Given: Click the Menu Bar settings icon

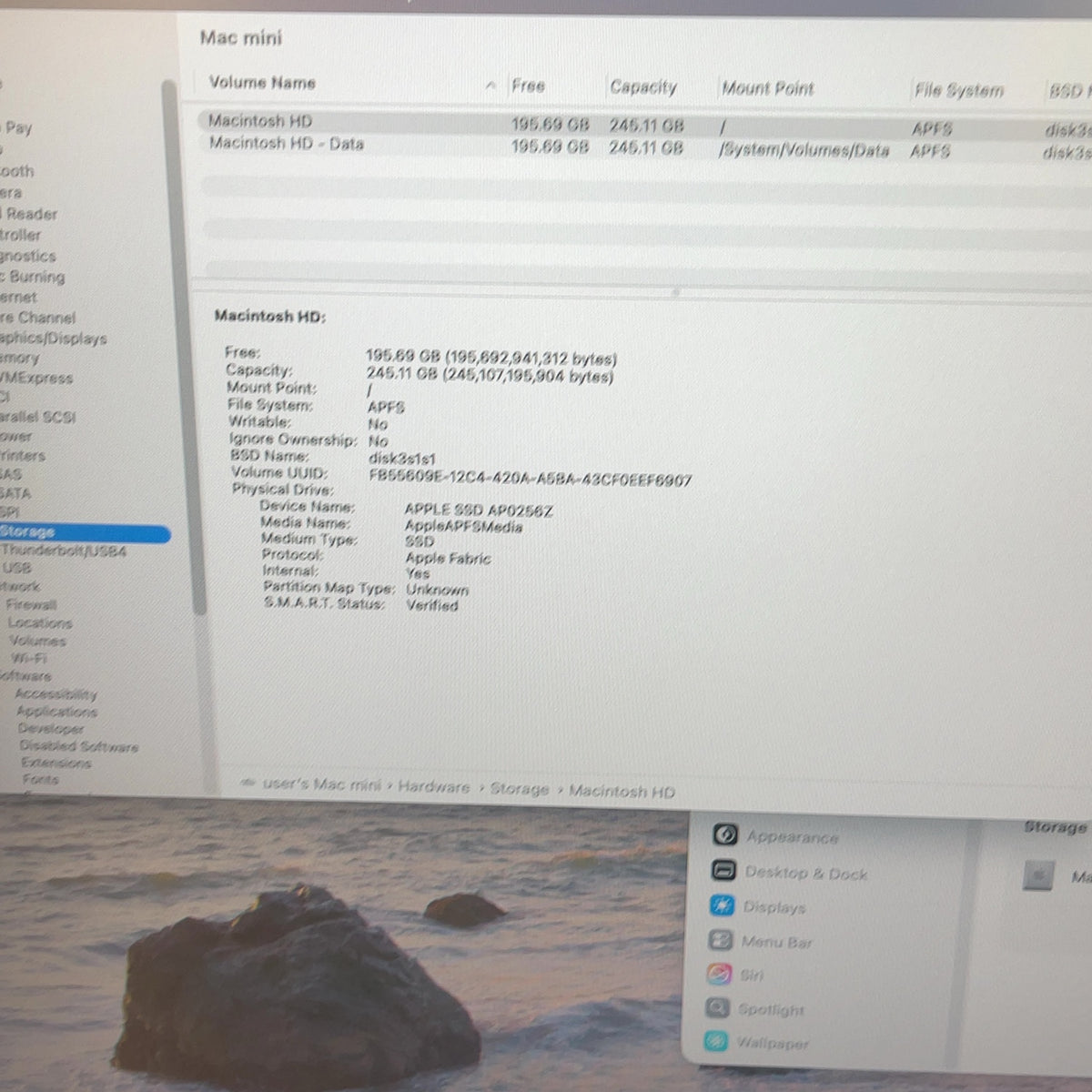Looking at the screenshot, I should click(721, 941).
